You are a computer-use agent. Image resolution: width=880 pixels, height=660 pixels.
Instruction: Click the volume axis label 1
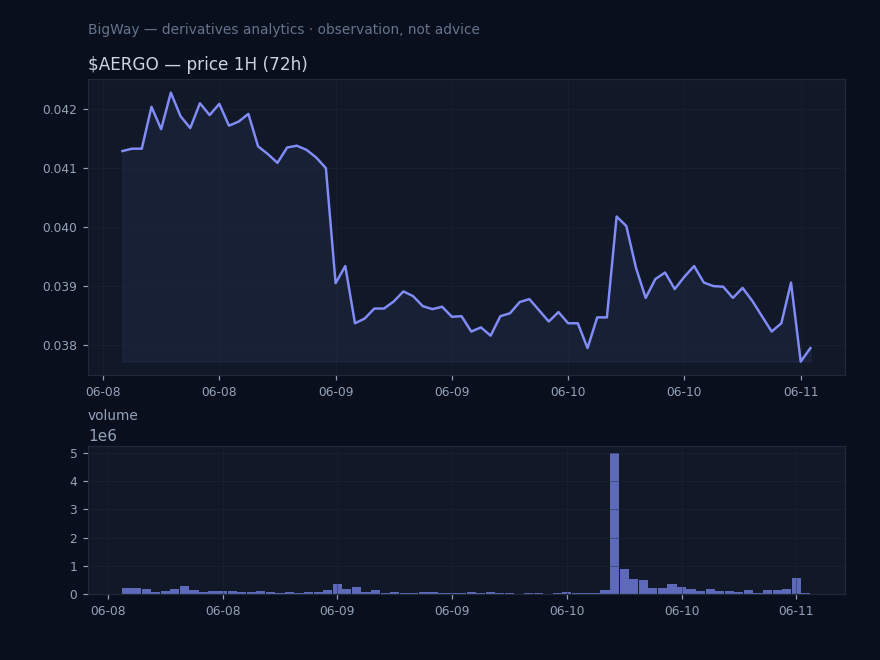pyautogui.click(x=74, y=566)
